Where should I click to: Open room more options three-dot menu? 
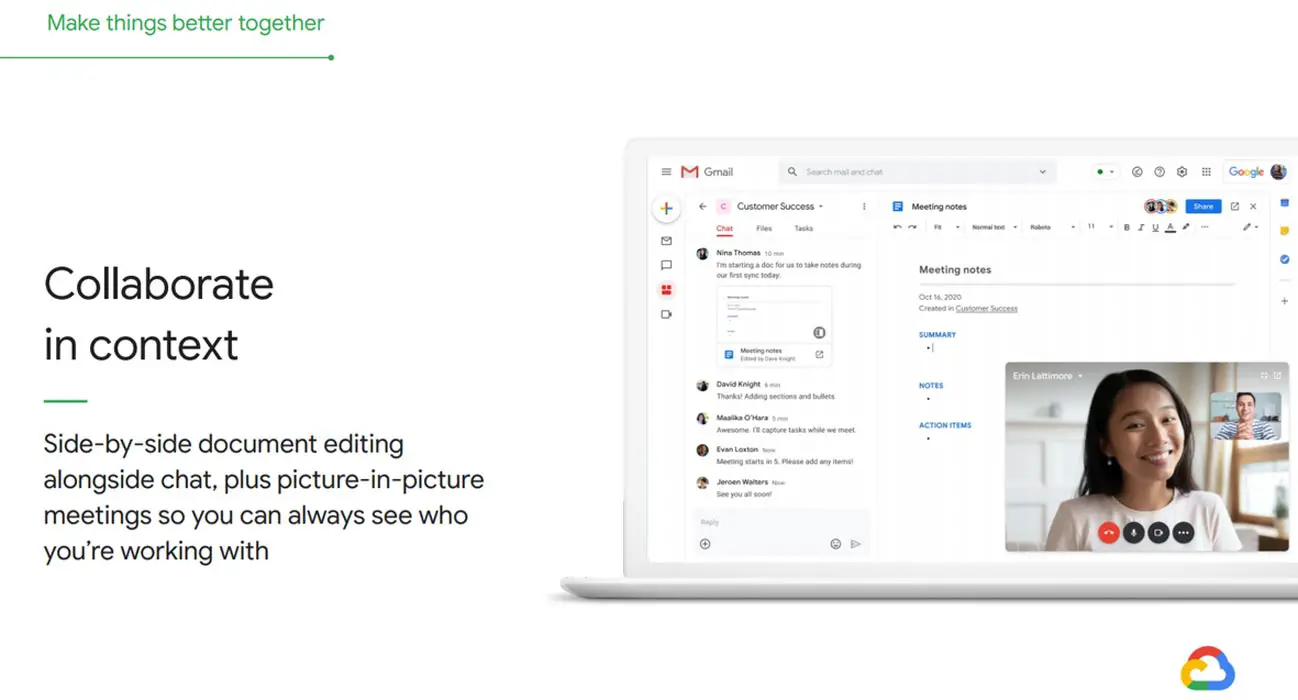pyautogui.click(x=864, y=207)
